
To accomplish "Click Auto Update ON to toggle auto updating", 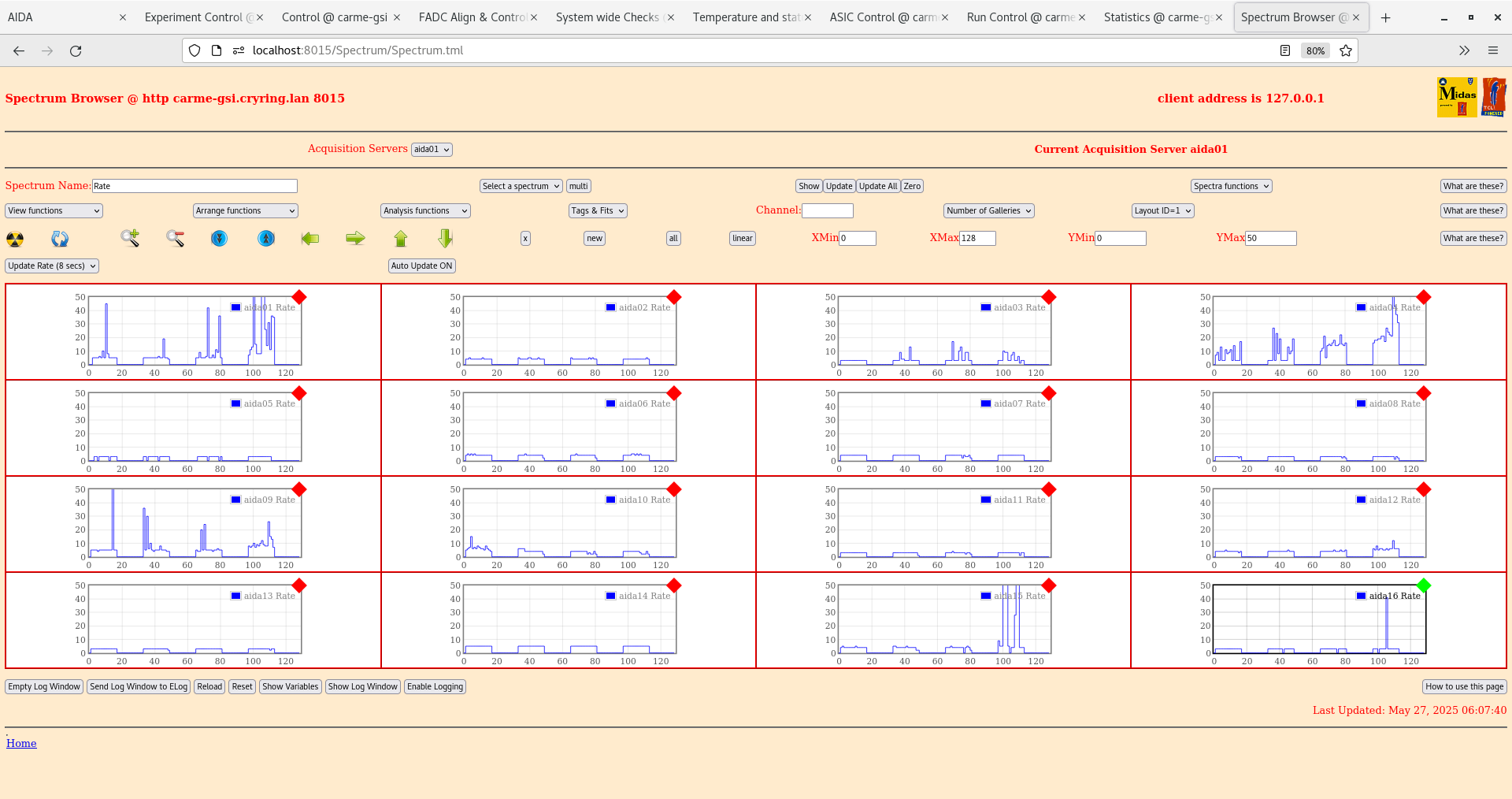I will click(x=421, y=266).
